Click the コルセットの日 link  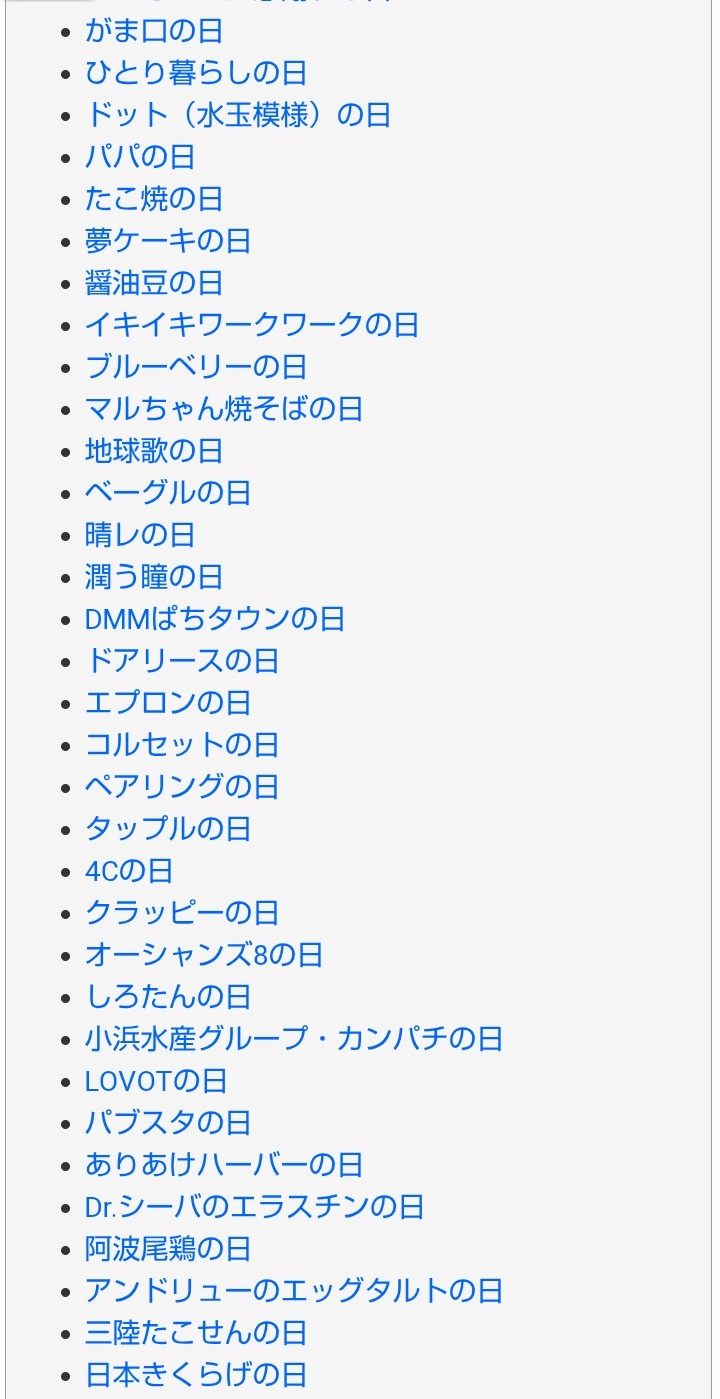point(182,745)
